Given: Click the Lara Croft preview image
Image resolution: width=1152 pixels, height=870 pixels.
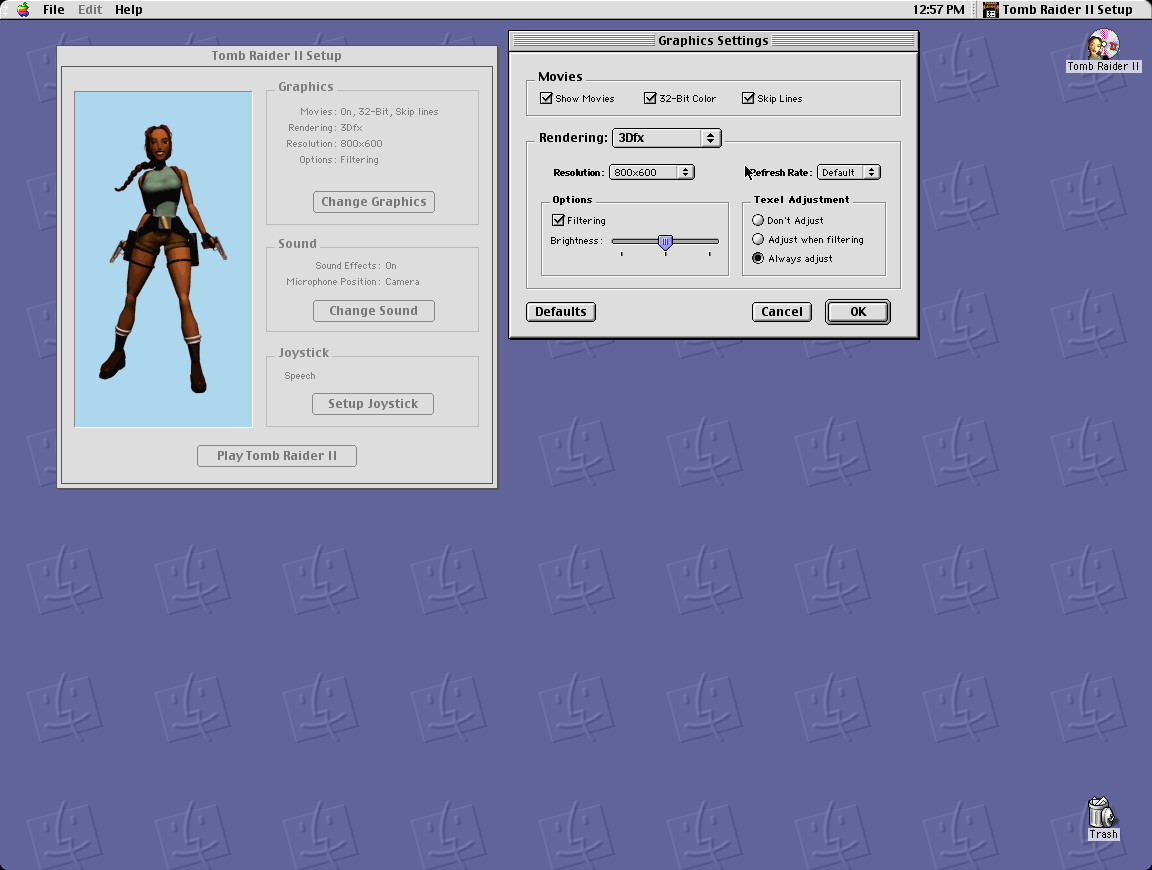Looking at the screenshot, I should (163, 259).
